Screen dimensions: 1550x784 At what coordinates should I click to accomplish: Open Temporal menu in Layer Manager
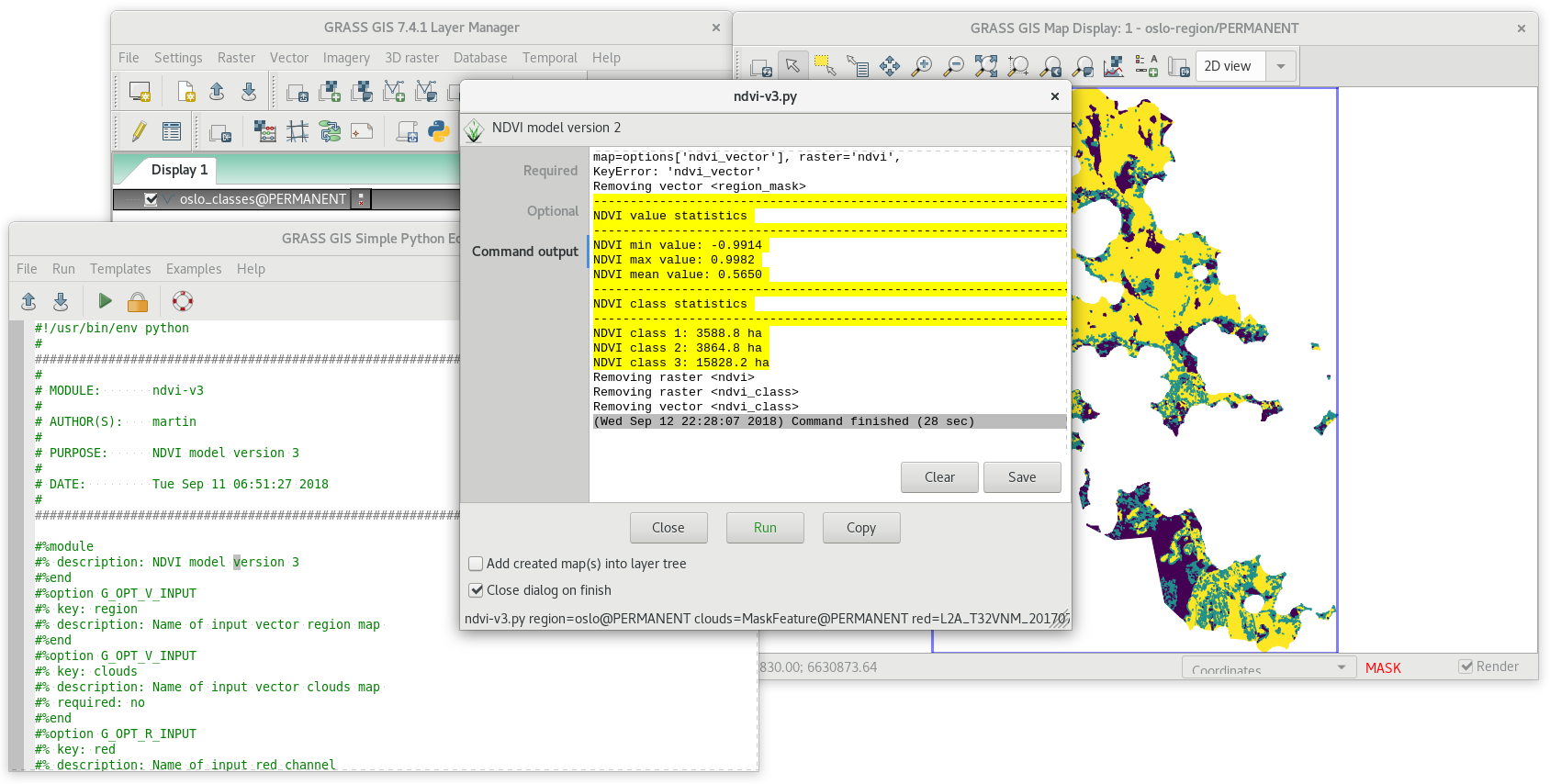click(x=550, y=58)
